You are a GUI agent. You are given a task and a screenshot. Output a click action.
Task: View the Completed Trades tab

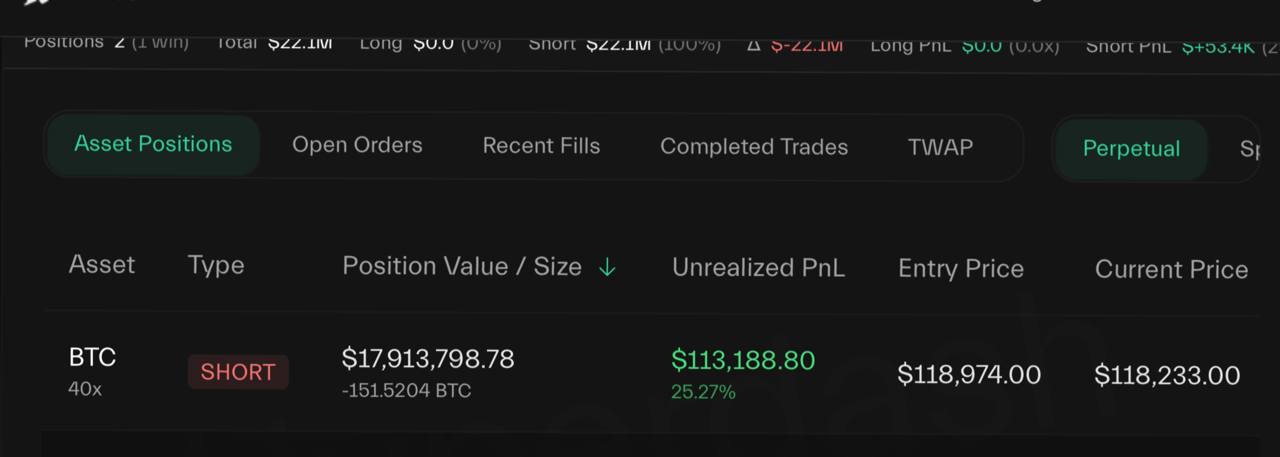pos(754,147)
